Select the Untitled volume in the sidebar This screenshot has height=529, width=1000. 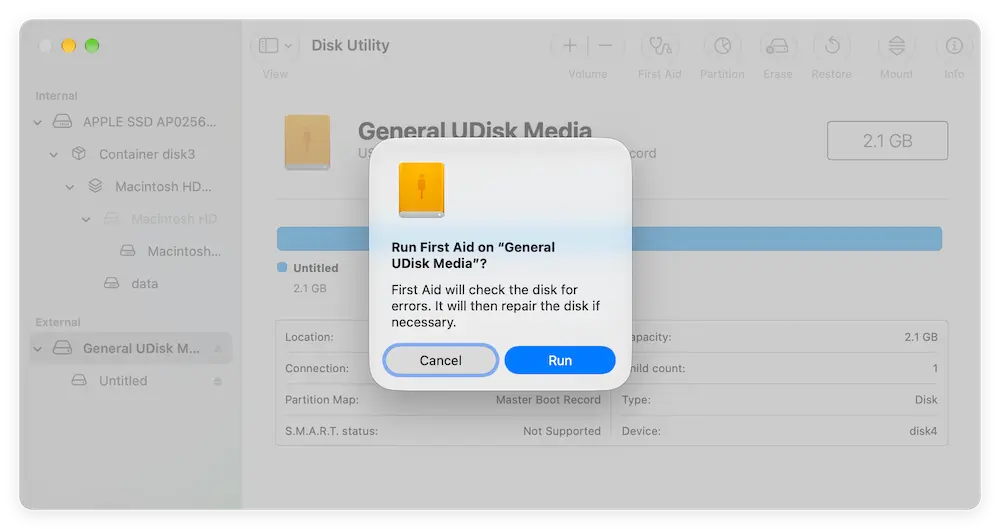tap(122, 381)
